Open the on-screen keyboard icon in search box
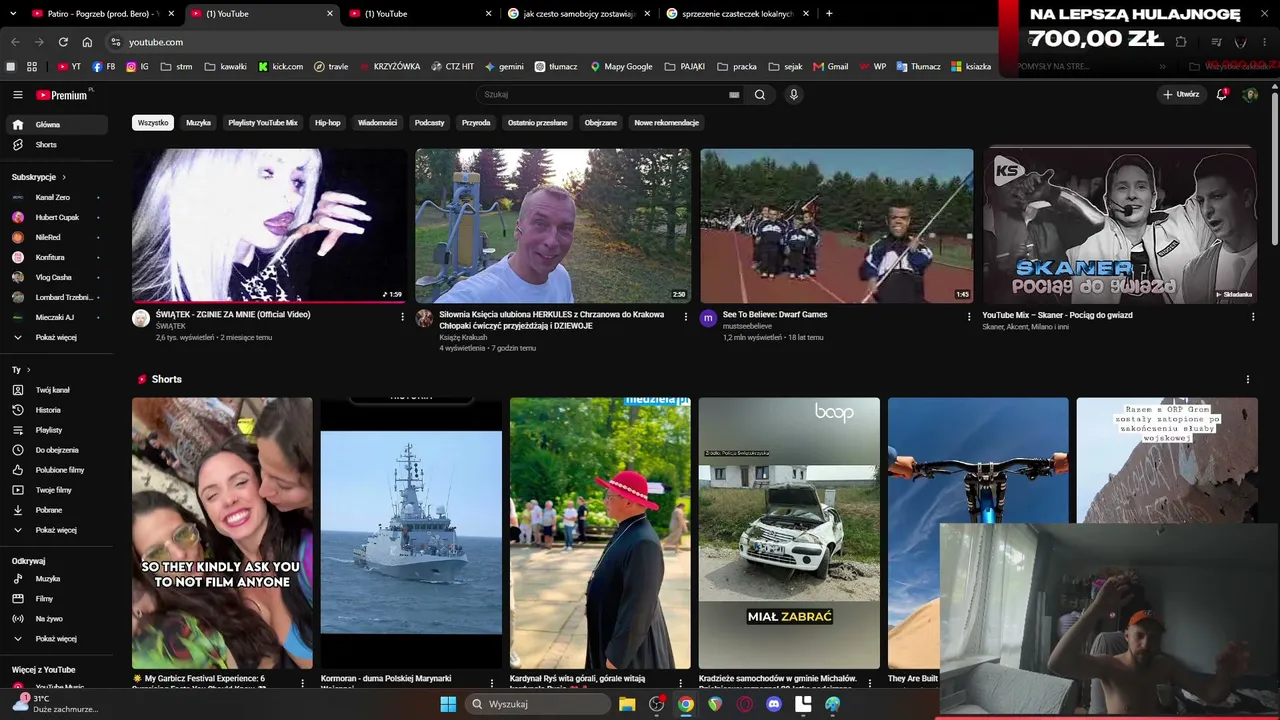Image resolution: width=1280 pixels, height=720 pixels. click(734, 95)
